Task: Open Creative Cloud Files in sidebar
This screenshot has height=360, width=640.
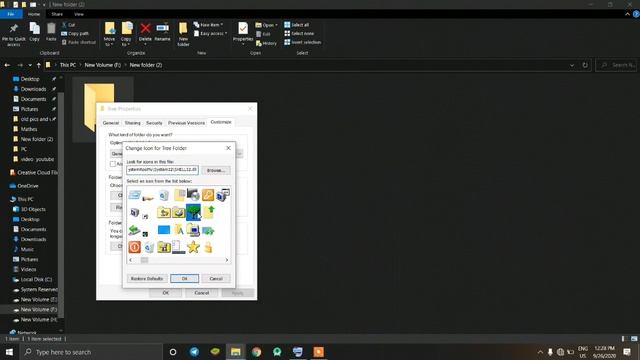Action: pyautogui.click(x=37, y=172)
